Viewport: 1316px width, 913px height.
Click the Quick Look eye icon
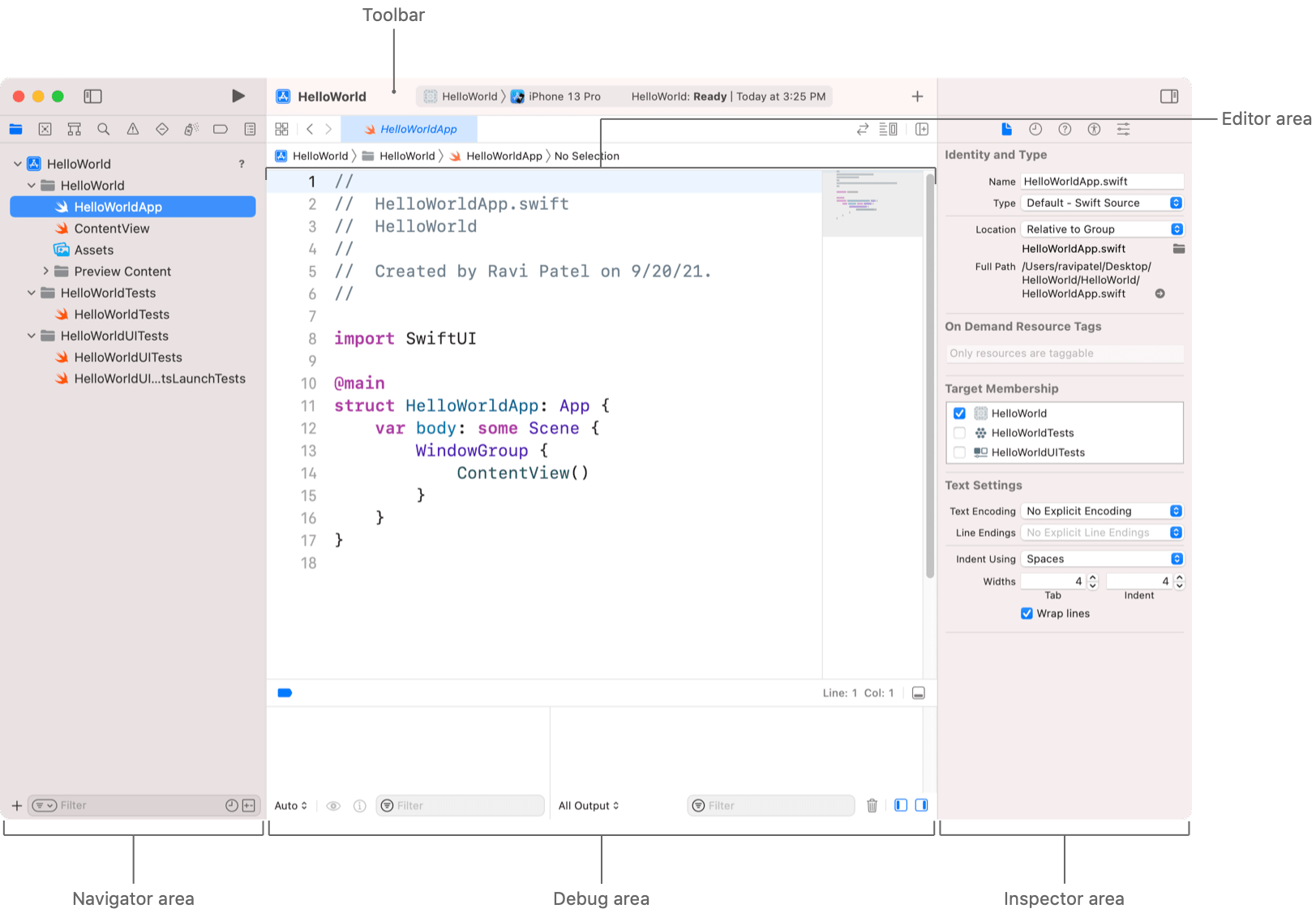pyautogui.click(x=333, y=806)
